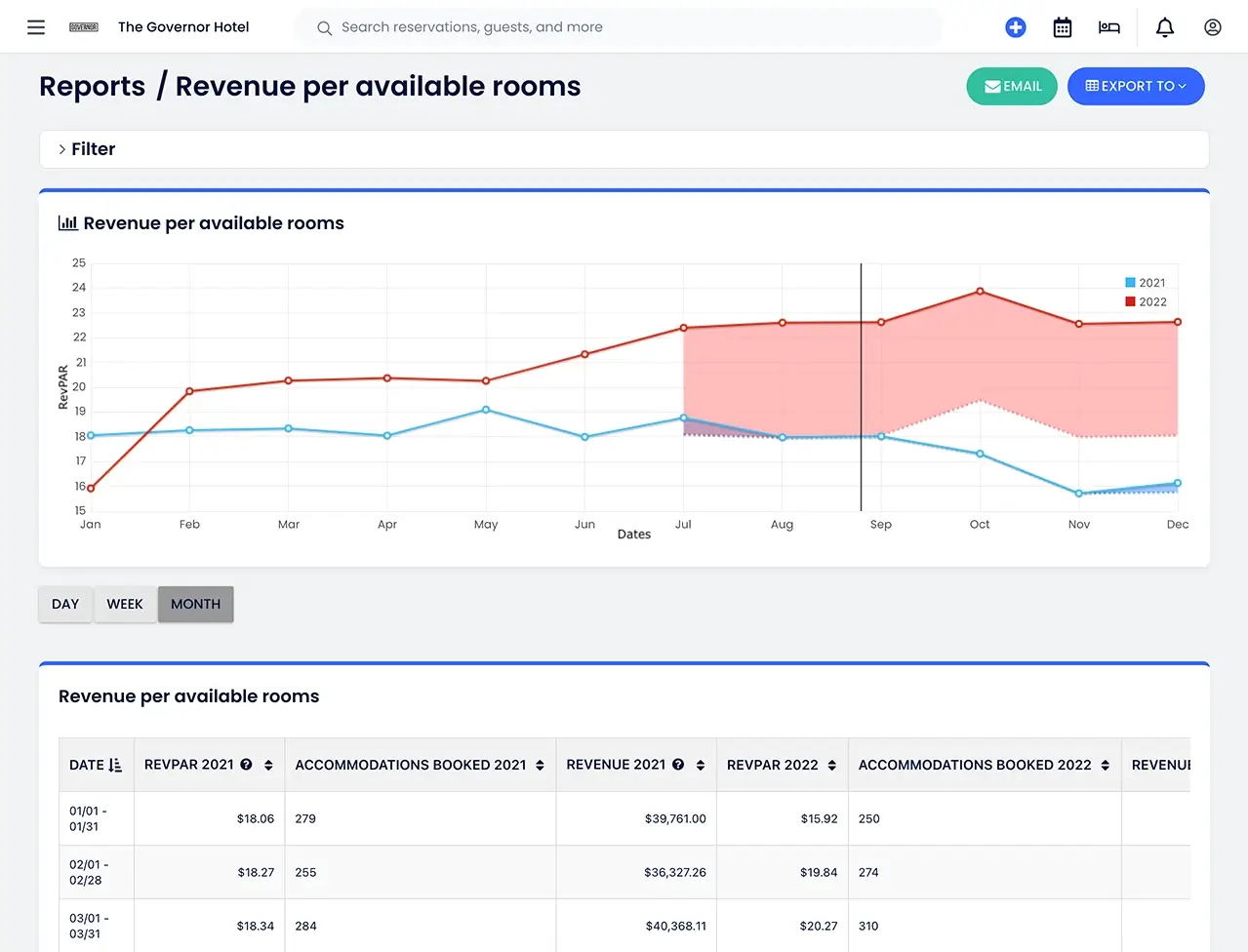The image size is (1248, 952).
Task: Open the notifications bell
Action: coord(1165,27)
